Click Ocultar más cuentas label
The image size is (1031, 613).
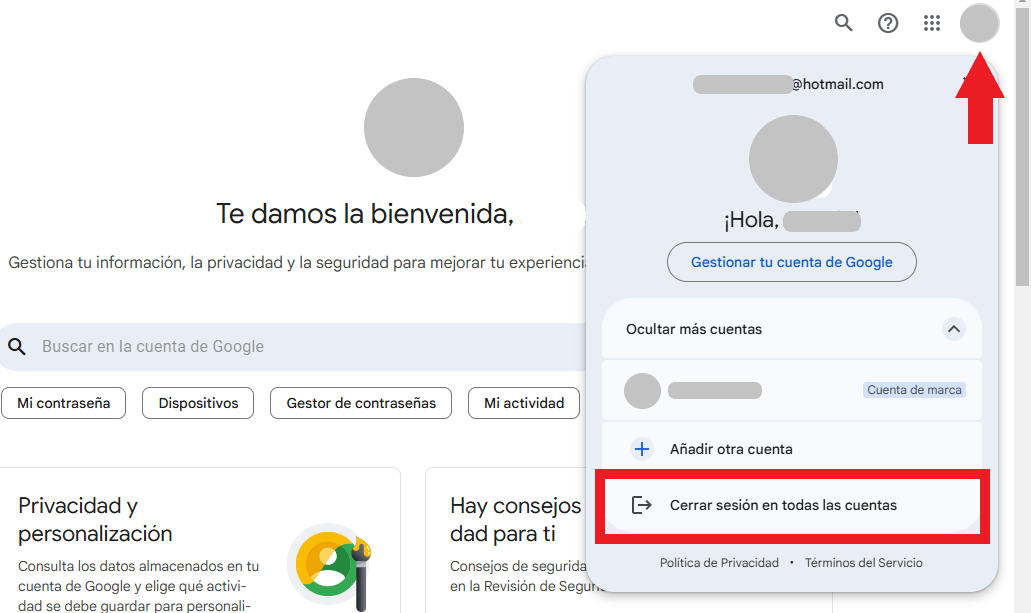coord(694,329)
